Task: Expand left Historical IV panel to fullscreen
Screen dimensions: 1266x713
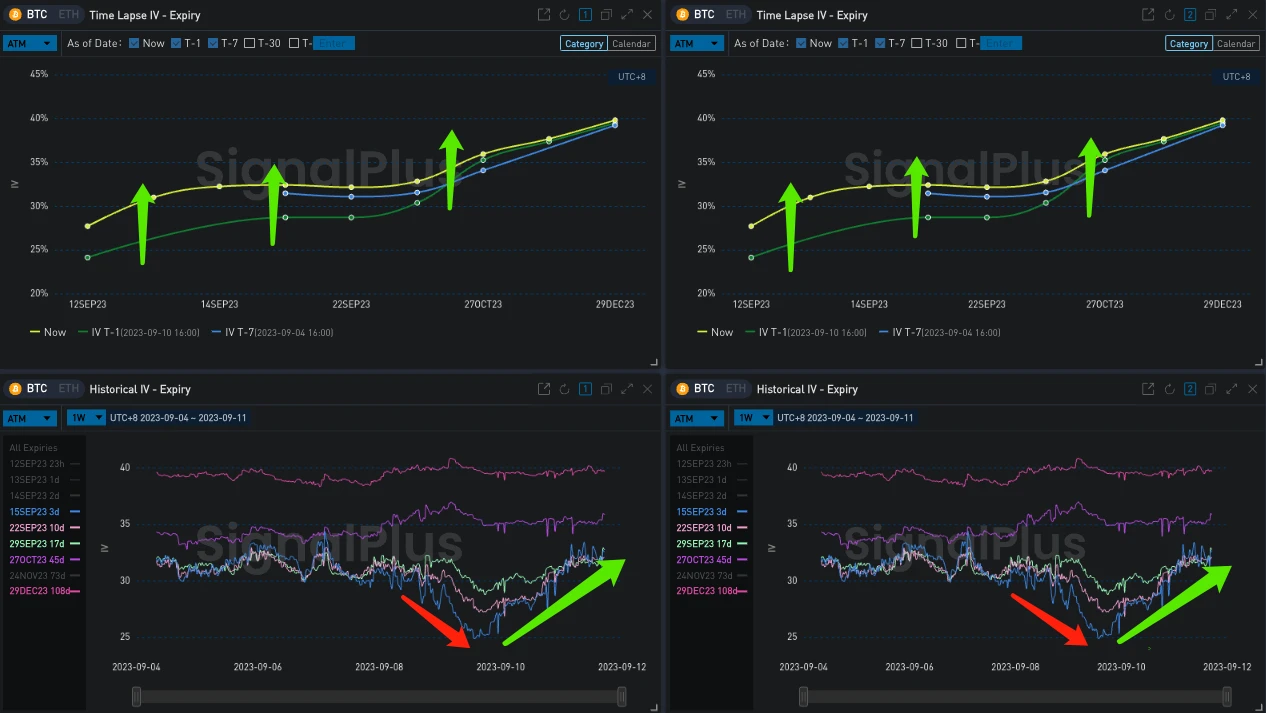Action: point(627,389)
